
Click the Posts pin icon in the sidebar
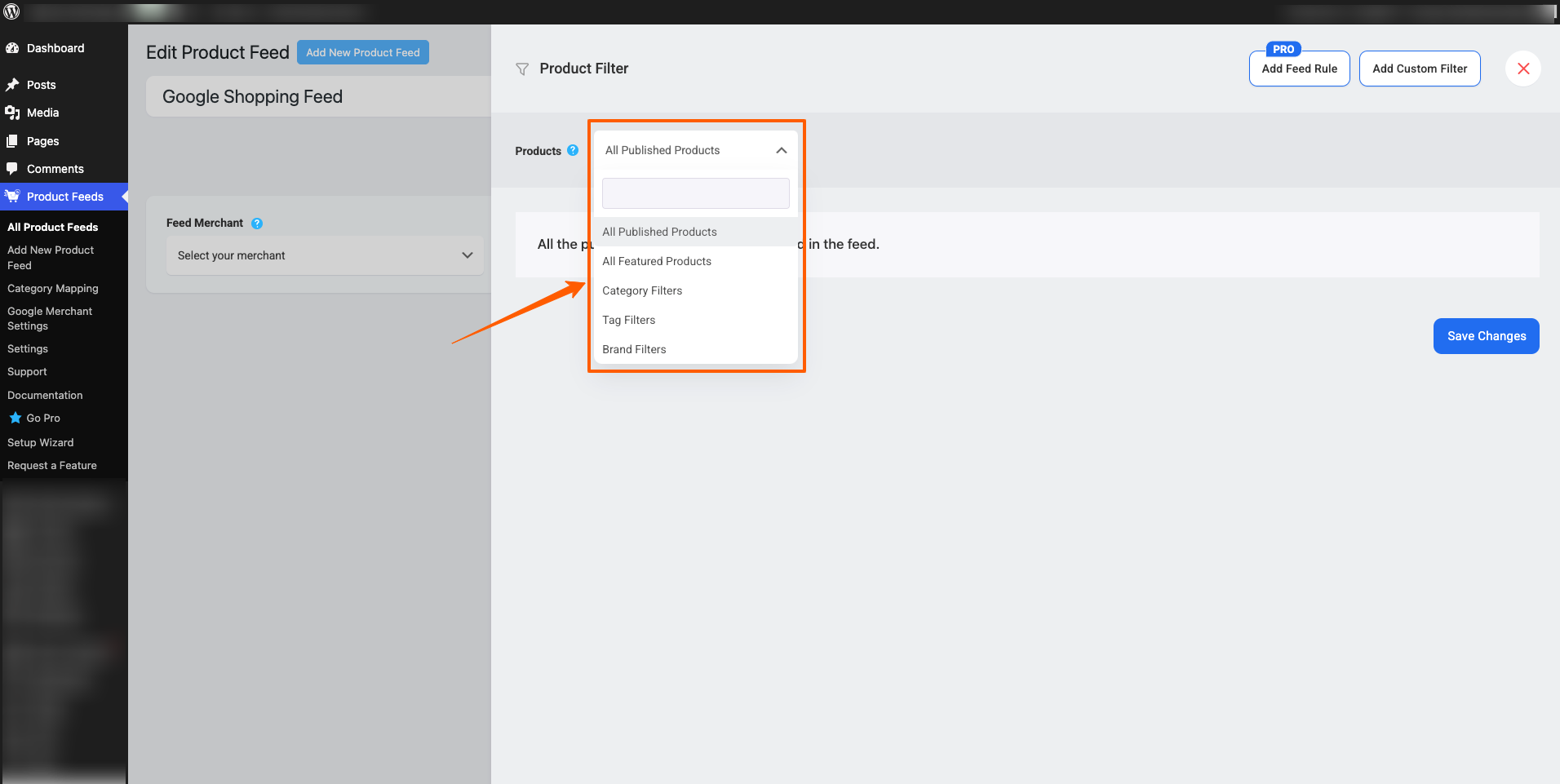coord(12,85)
